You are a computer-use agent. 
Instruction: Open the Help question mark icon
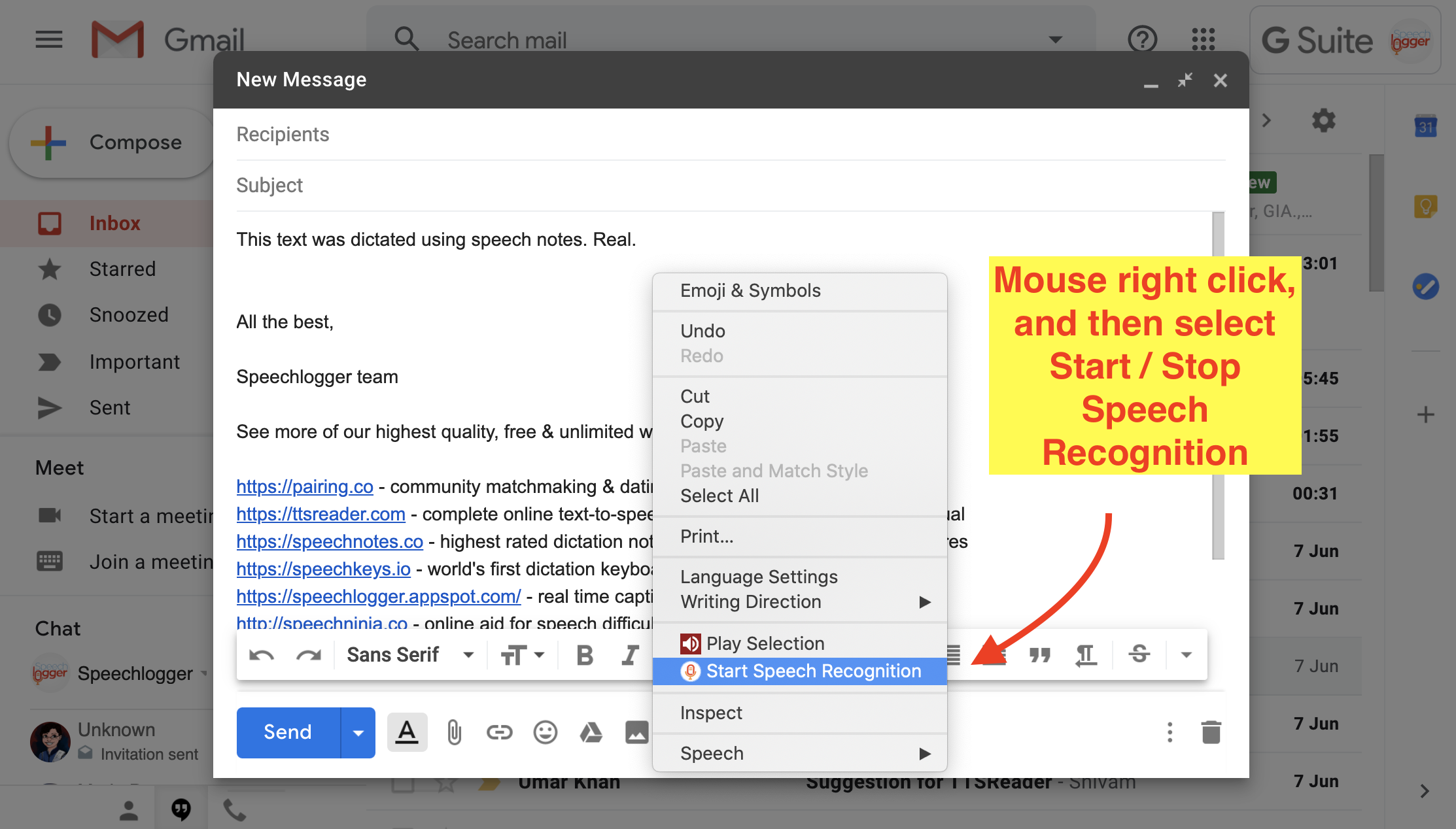[1143, 40]
